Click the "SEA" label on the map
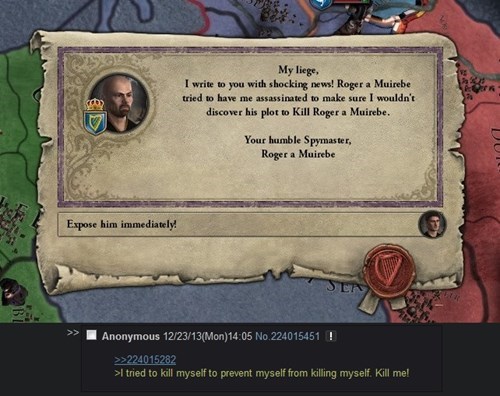500x396 pixels. click(343, 285)
